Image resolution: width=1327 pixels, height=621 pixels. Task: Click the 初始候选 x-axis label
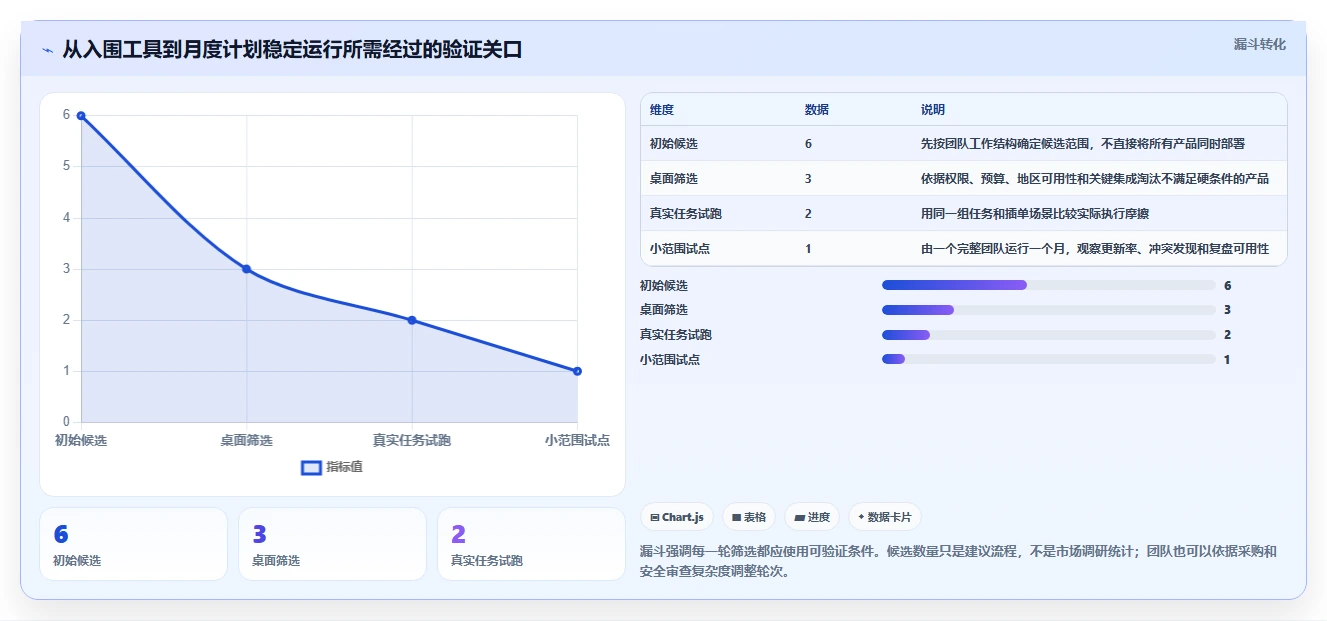(81, 440)
